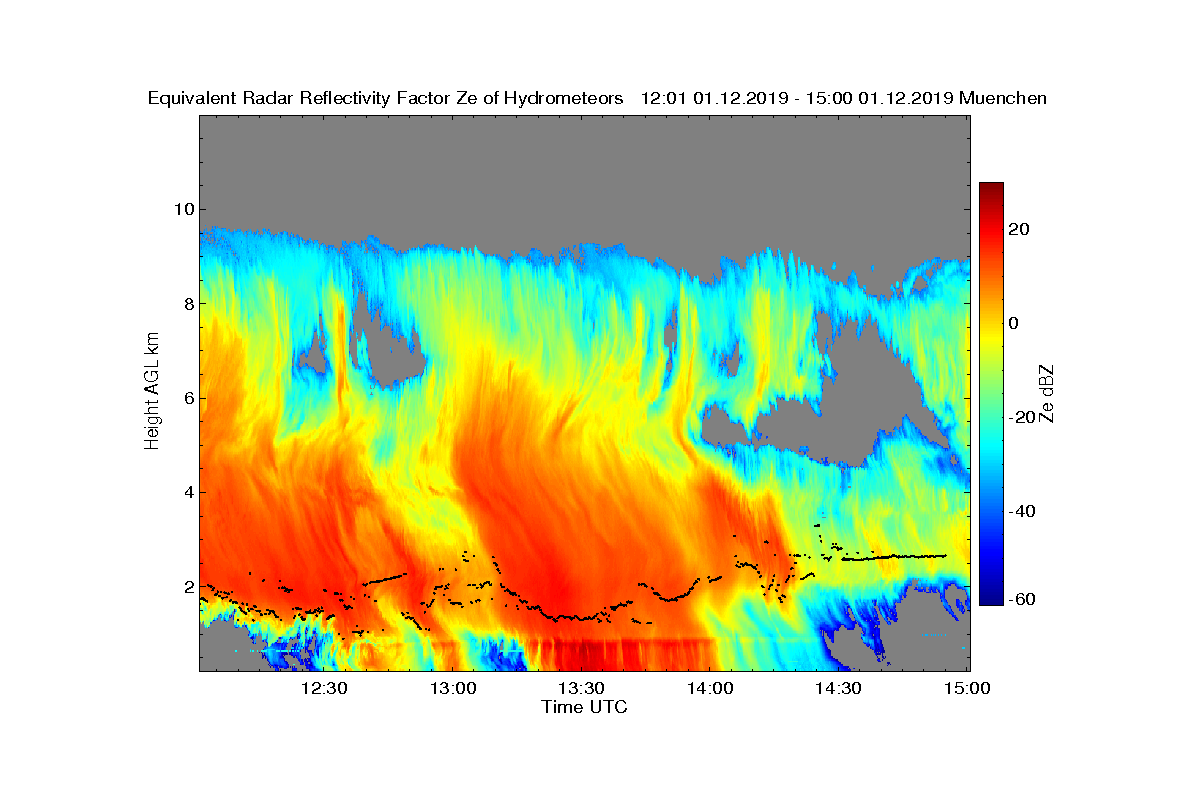Click the dark blue bottom of the colorbar
This screenshot has width=1200, height=800.
991,598
